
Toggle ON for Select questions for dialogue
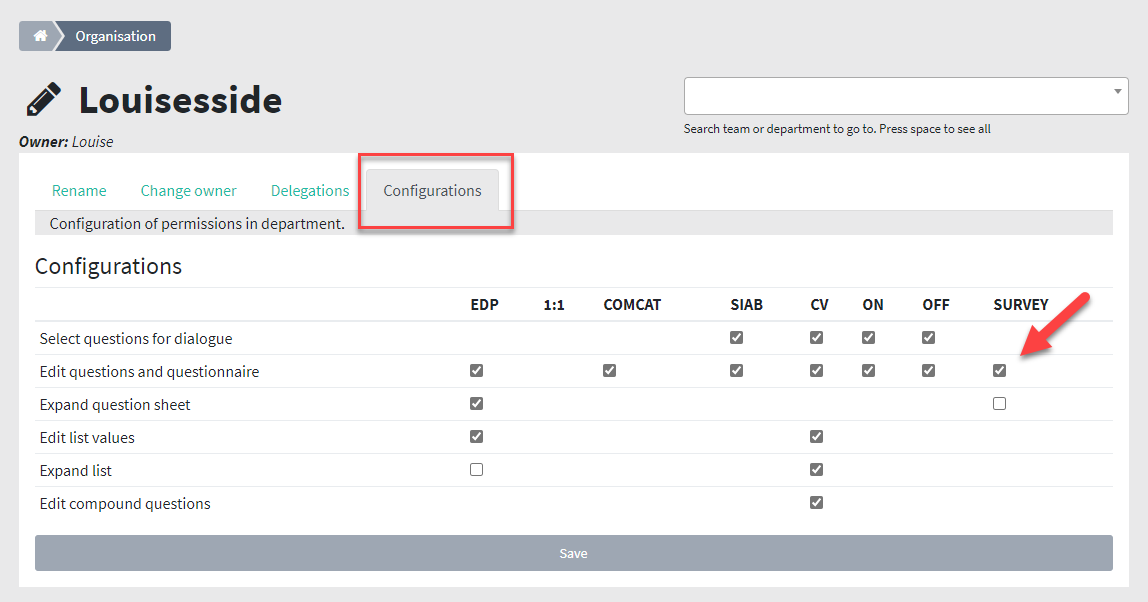(868, 338)
